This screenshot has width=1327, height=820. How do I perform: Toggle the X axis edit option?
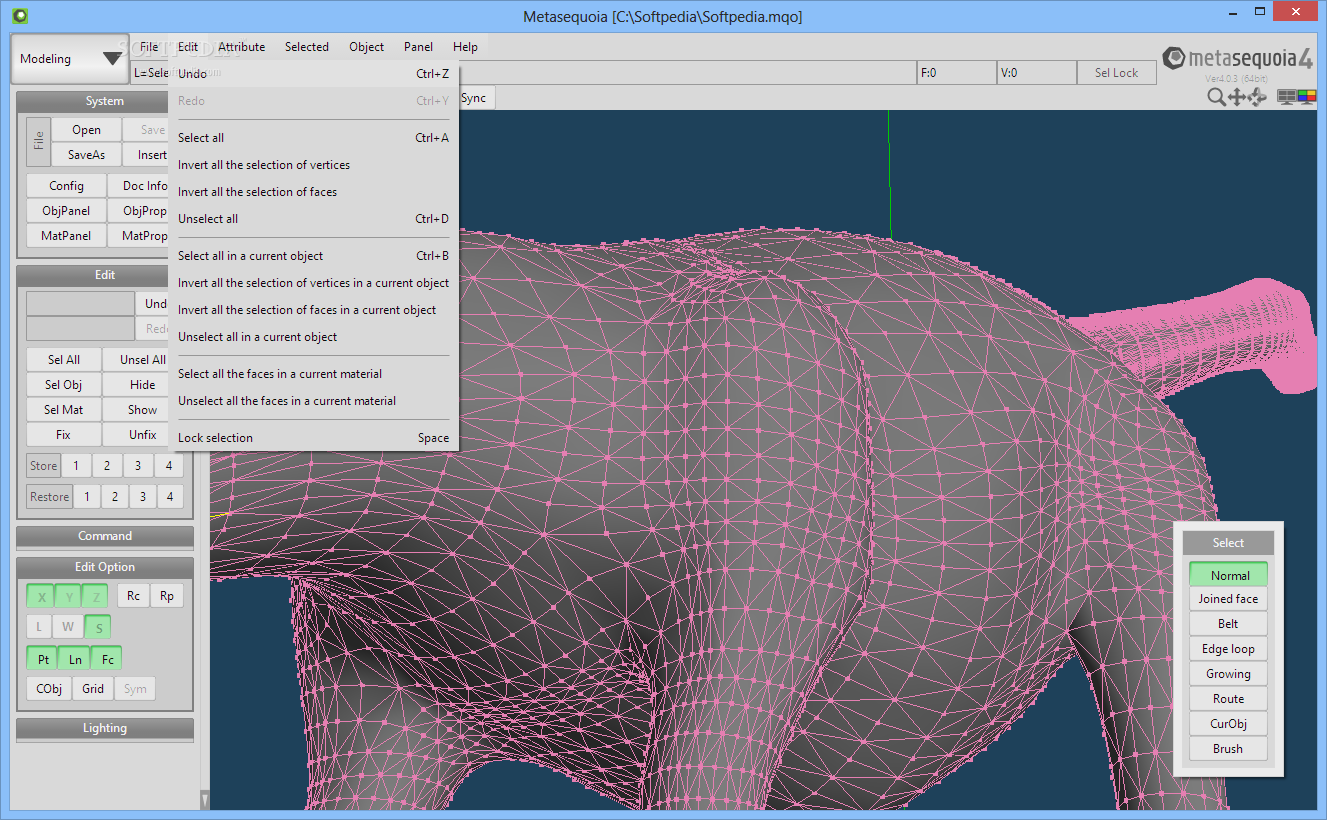41,597
